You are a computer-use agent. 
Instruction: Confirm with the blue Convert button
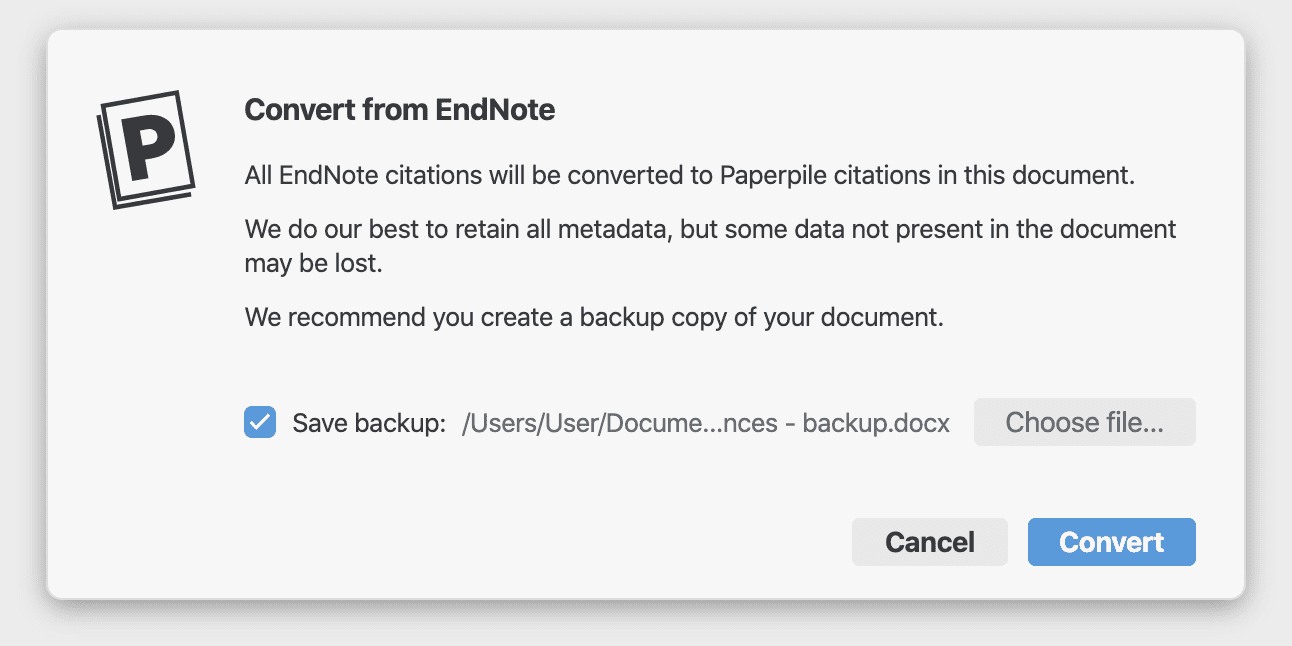1111,542
